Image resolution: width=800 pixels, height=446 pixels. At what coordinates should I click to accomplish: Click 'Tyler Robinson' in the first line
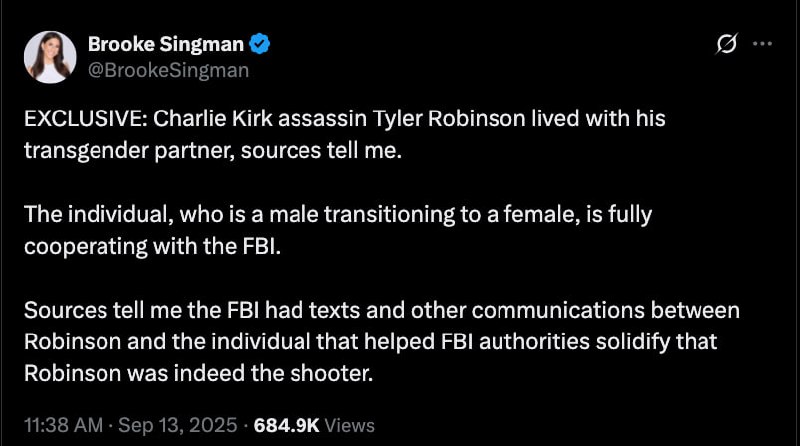click(x=449, y=118)
